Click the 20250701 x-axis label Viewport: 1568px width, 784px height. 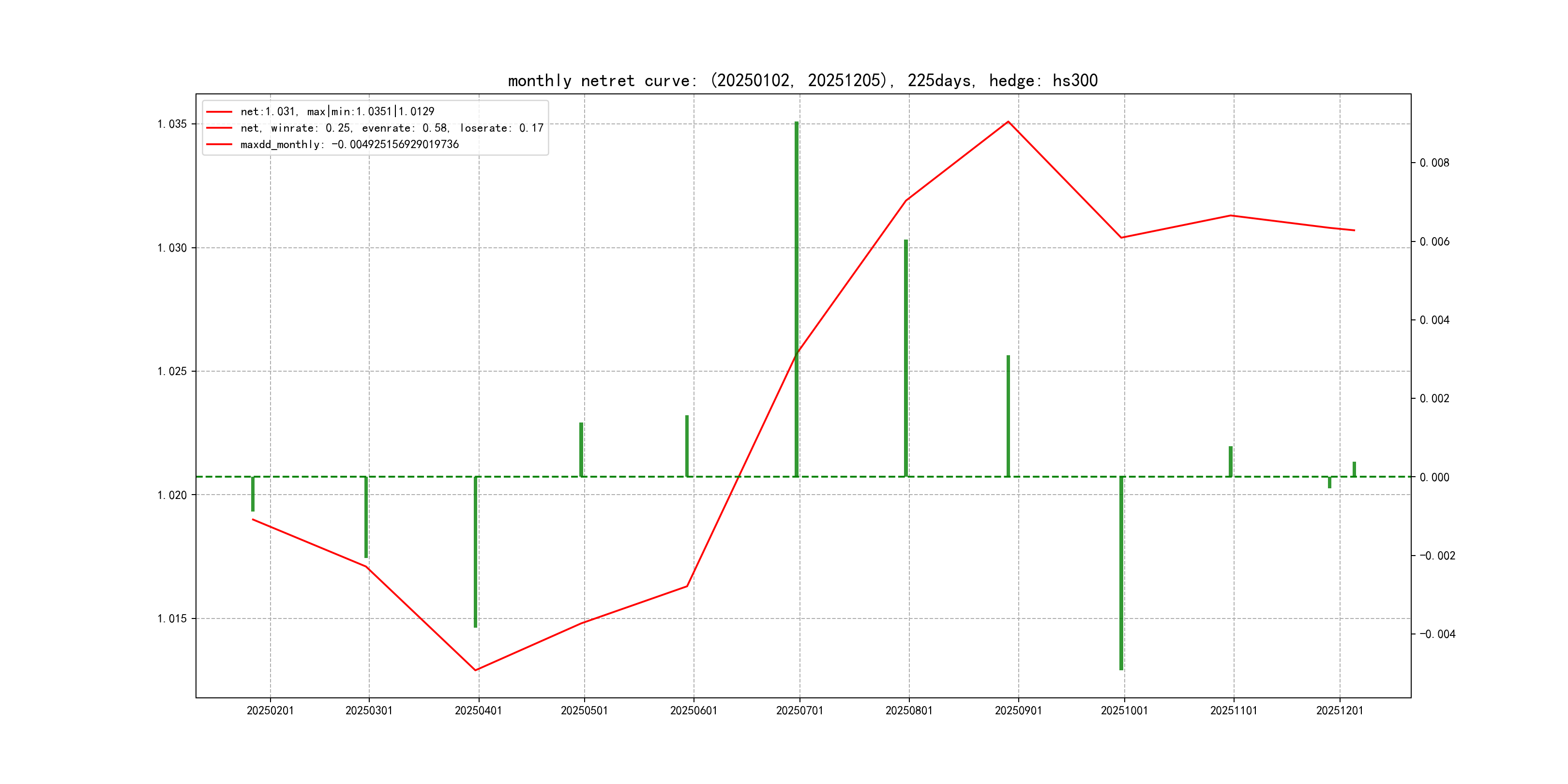point(799,710)
